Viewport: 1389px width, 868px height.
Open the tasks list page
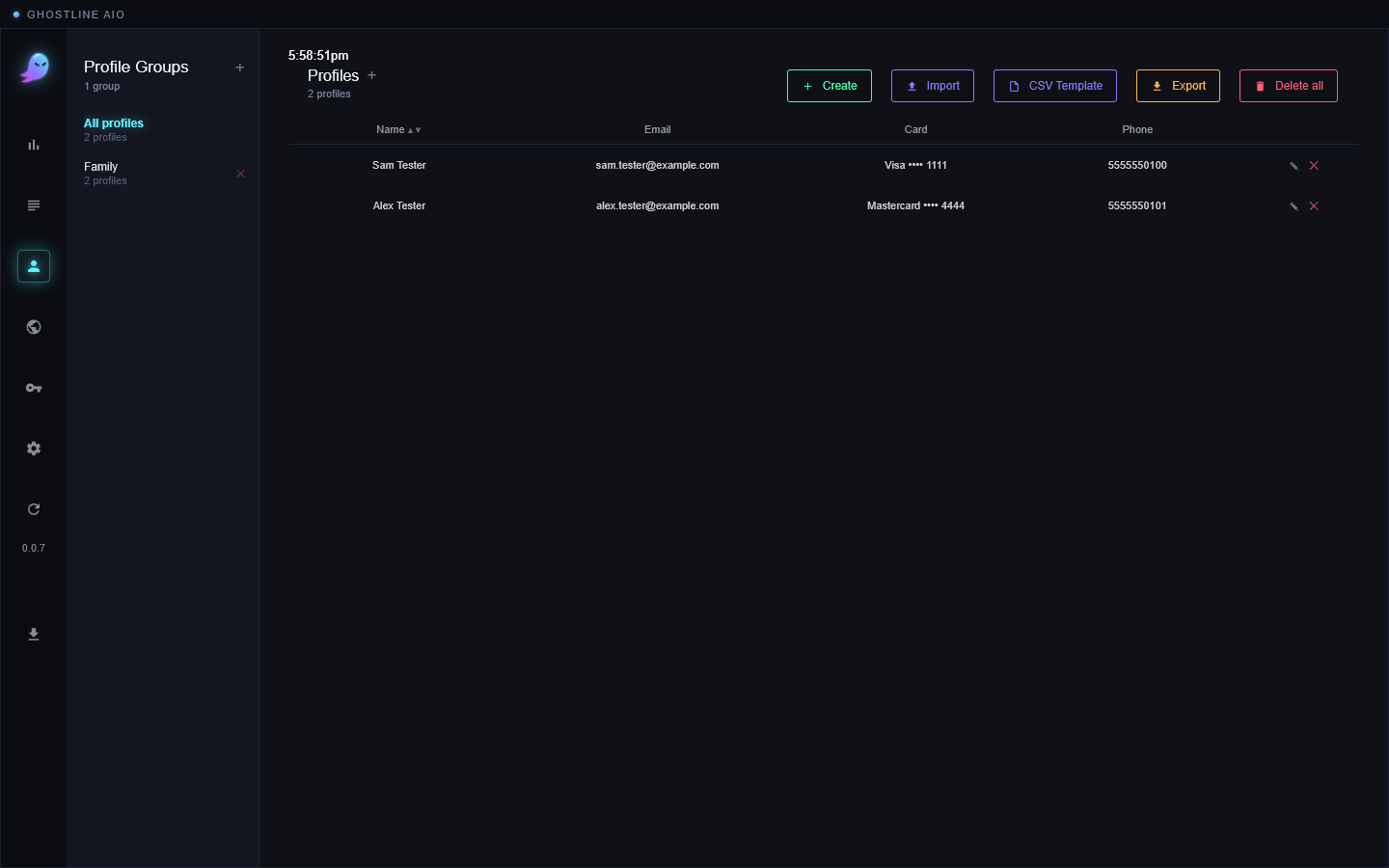click(34, 205)
